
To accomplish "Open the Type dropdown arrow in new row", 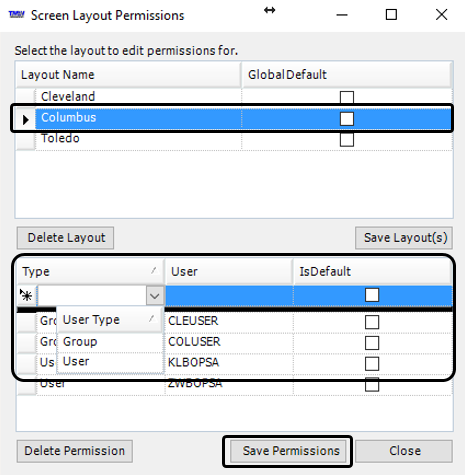I will 155,296.
